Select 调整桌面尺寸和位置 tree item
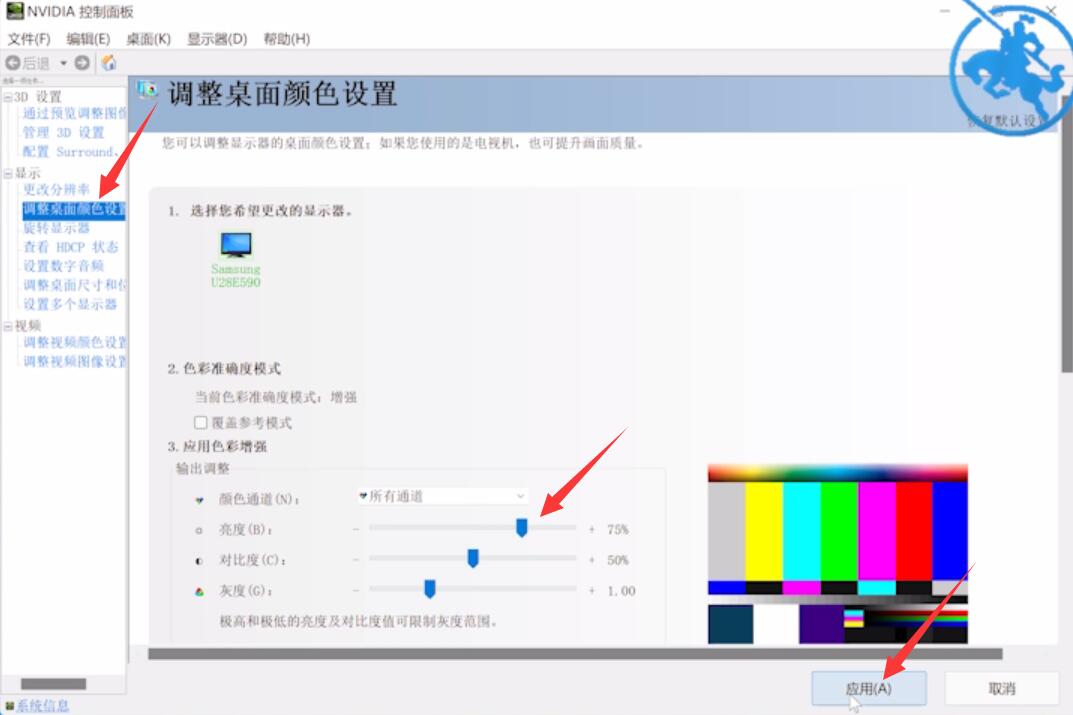The image size is (1073, 715). (x=75, y=285)
